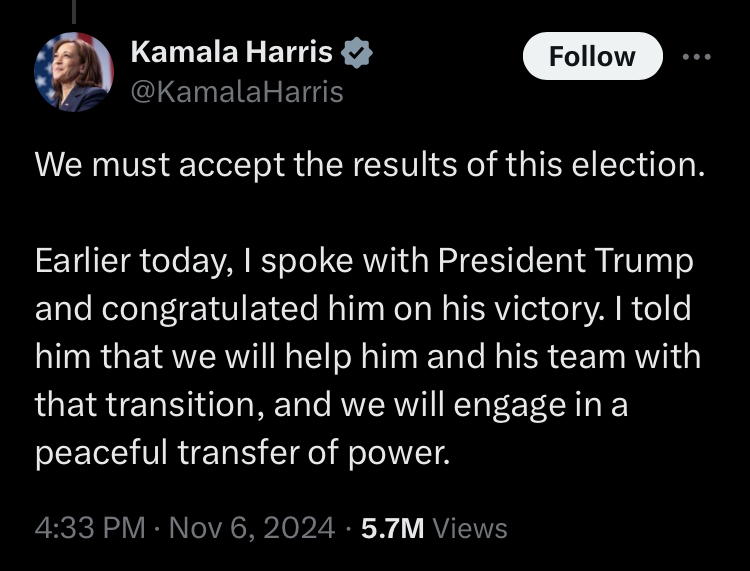
Task: Click the word Views in post footer
Action: tap(469, 528)
